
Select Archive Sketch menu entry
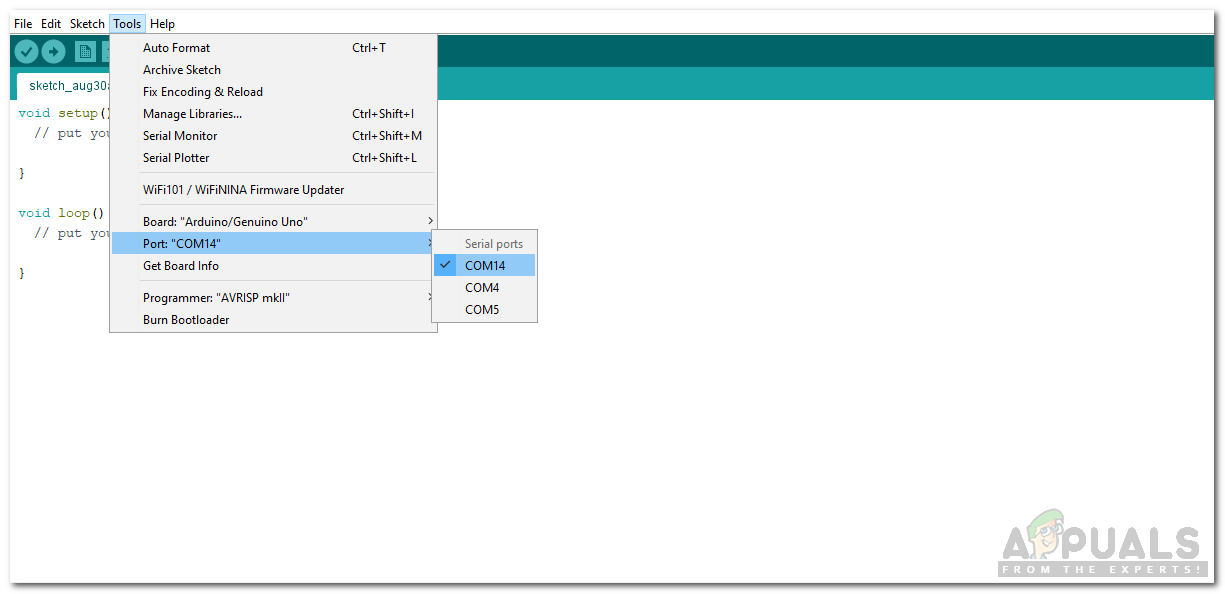[x=273, y=70]
